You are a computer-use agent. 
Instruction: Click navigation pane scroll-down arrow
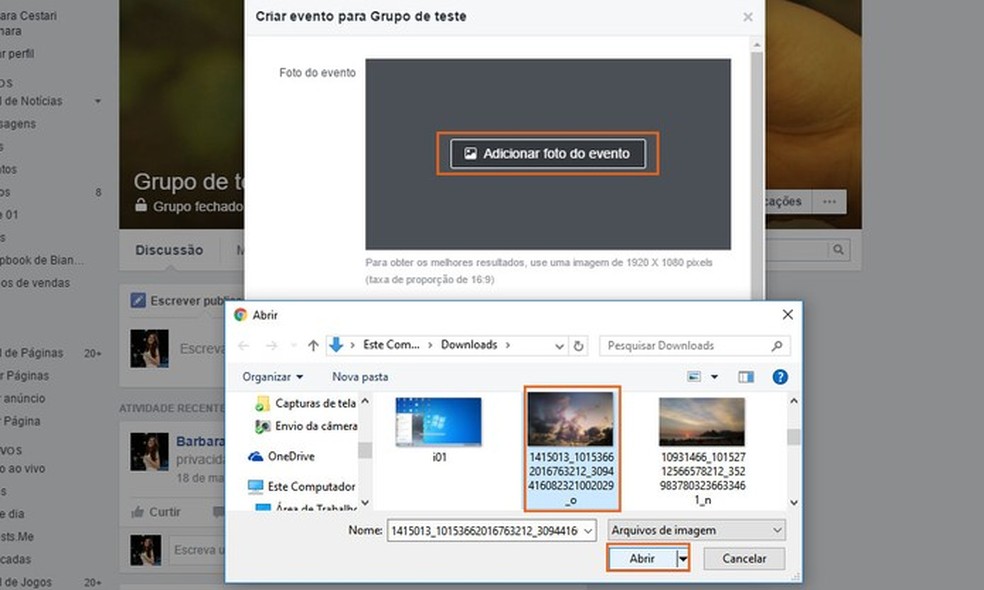point(365,503)
